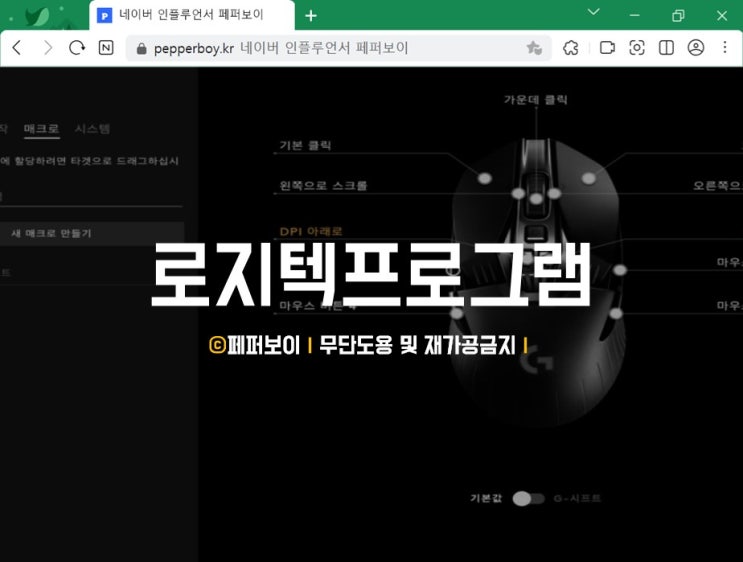Select the 왼쪽으로 스크롤 dot
The width and height of the screenshot is (743, 562).
tap(518, 193)
